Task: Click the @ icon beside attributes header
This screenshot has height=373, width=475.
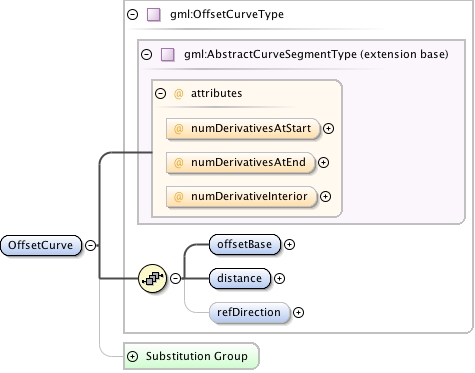Action: point(179,94)
